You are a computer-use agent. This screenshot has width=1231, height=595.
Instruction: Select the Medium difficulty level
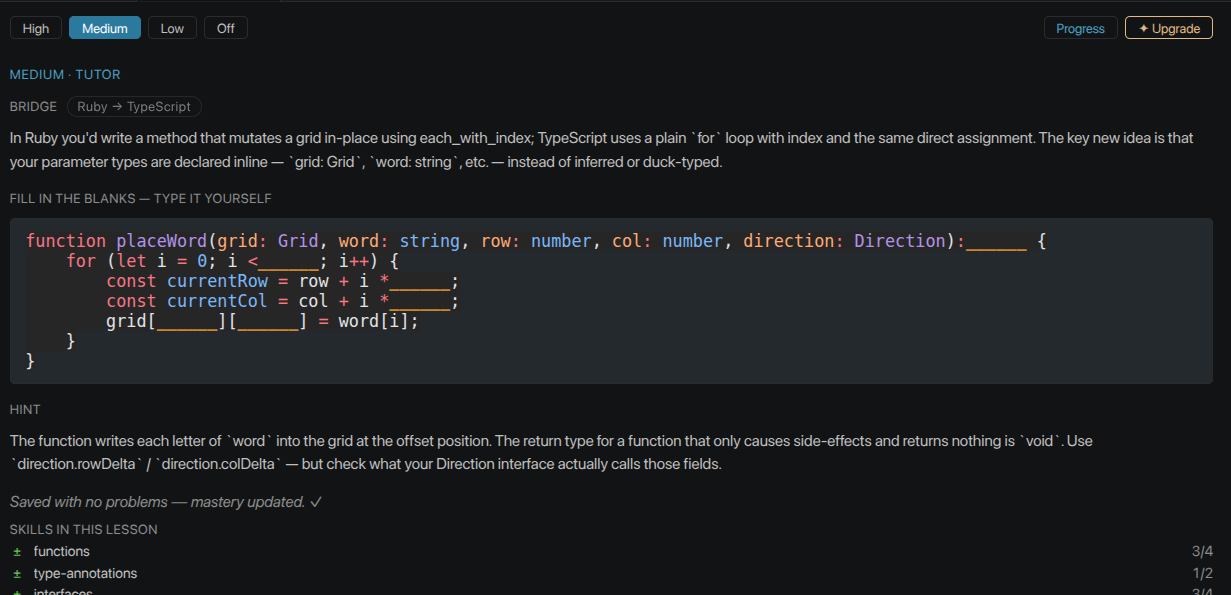tap(105, 28)
